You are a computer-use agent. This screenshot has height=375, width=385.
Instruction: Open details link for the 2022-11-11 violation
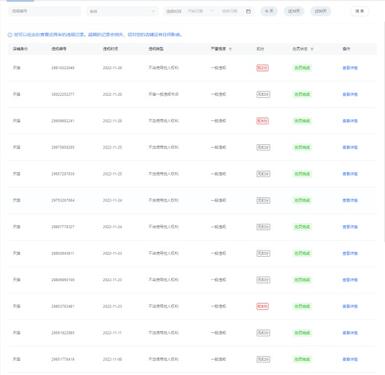(350, 333)
